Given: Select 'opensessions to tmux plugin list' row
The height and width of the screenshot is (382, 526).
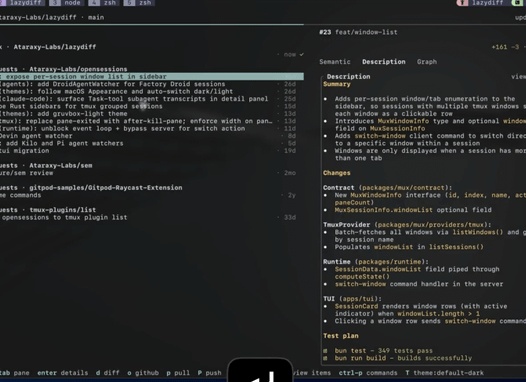Looking at the screenshot, I should point(152,217).
